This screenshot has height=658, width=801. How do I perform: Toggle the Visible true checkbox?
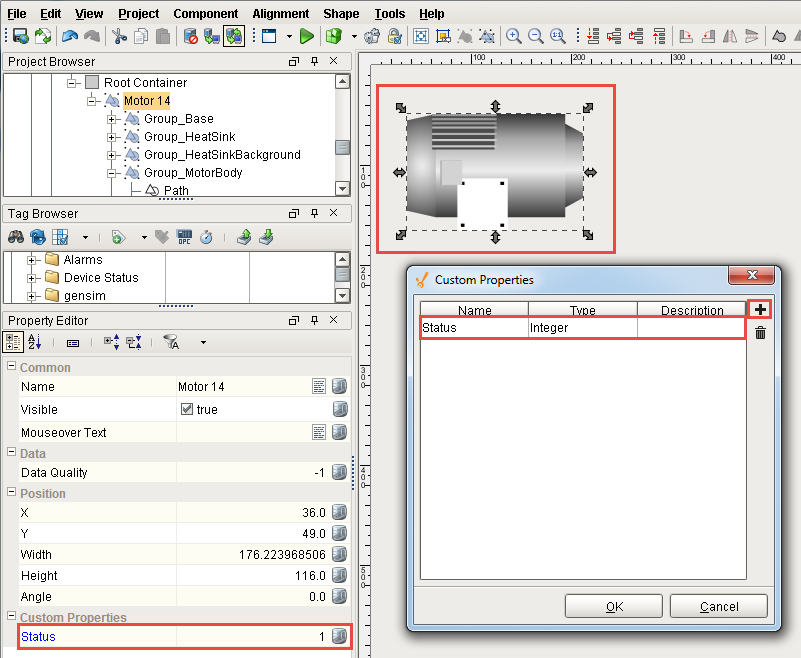186,410
